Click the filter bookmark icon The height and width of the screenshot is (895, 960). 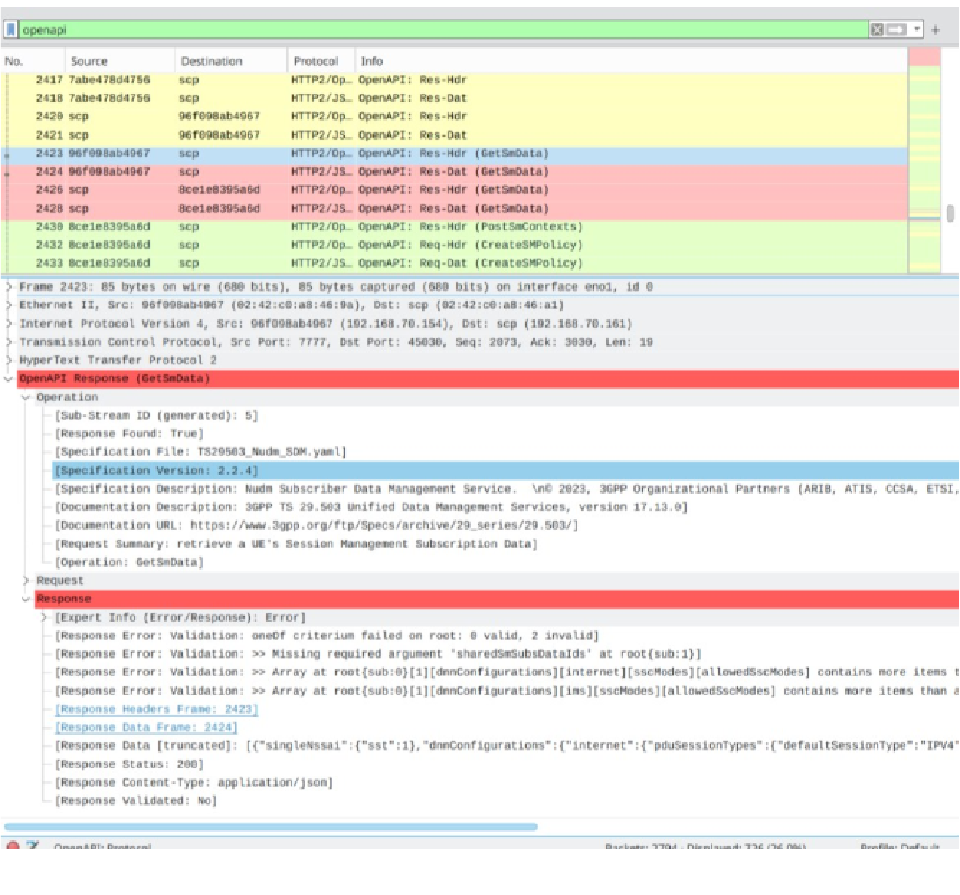pos(12,29)
